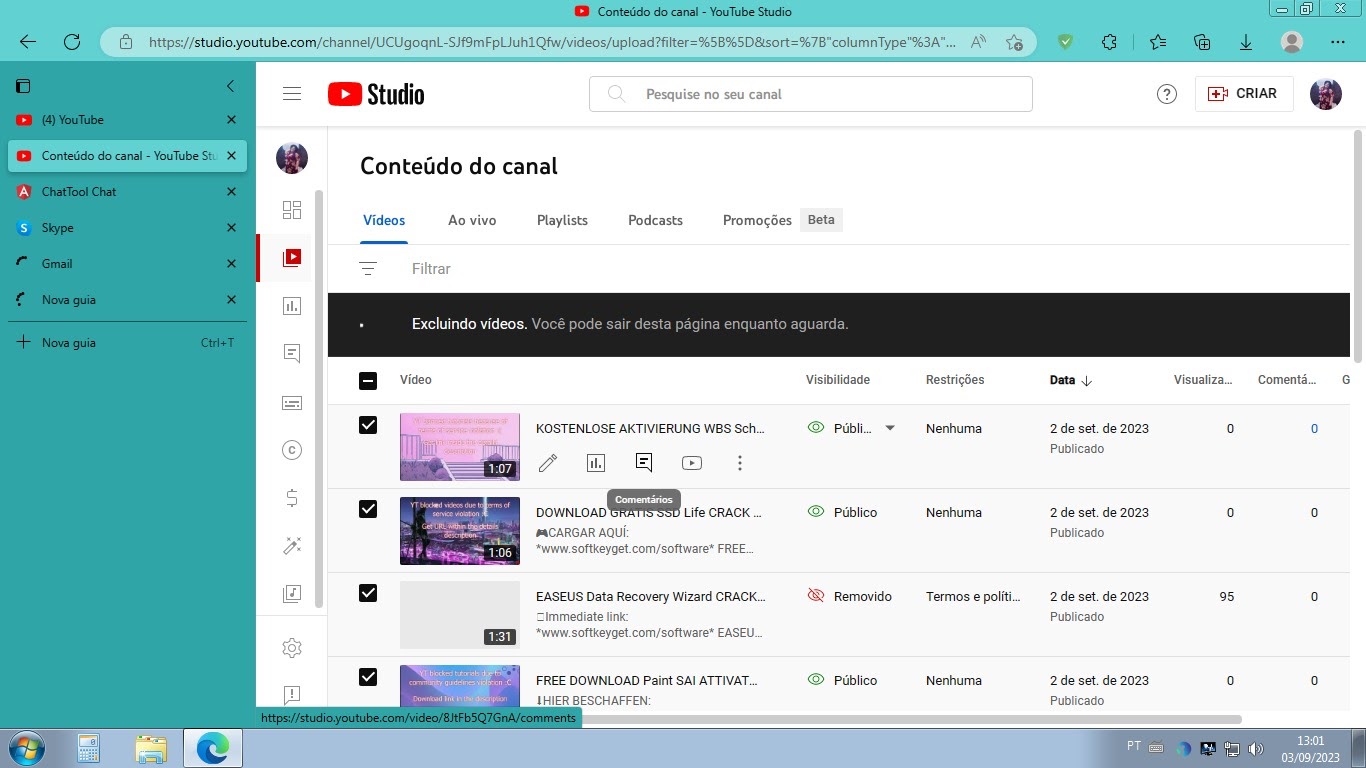1366x768 pixels.
Task: Open comments for KOSTENLOSE AKTIVIERUNG video
Action: pyautogui.click(x=644, y=463)
